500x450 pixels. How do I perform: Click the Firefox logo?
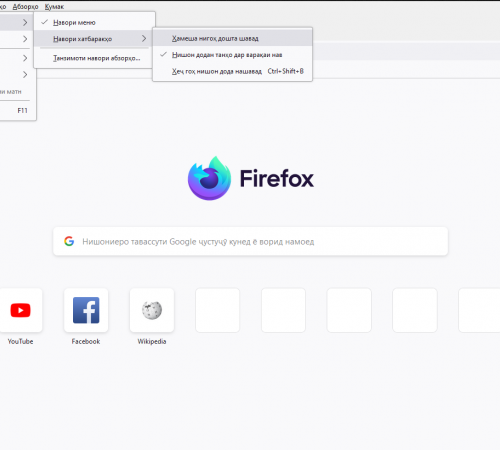209,178
